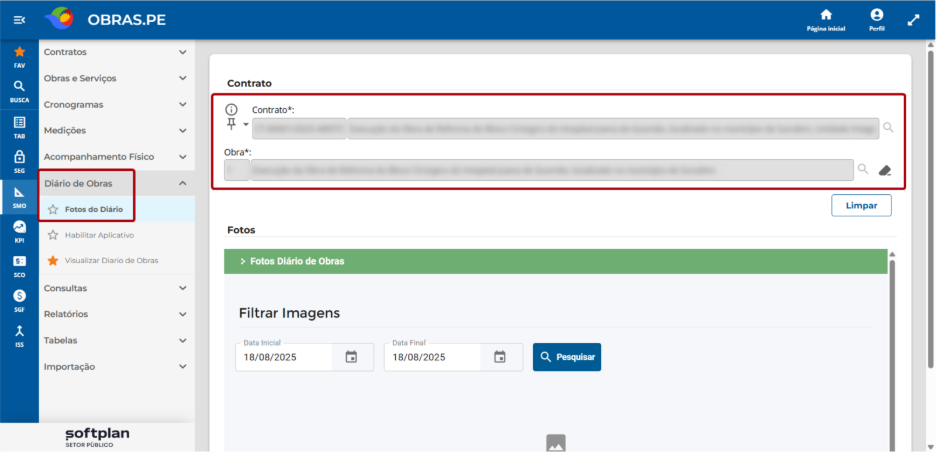Open the SGF dollar icon

(19, 301)
